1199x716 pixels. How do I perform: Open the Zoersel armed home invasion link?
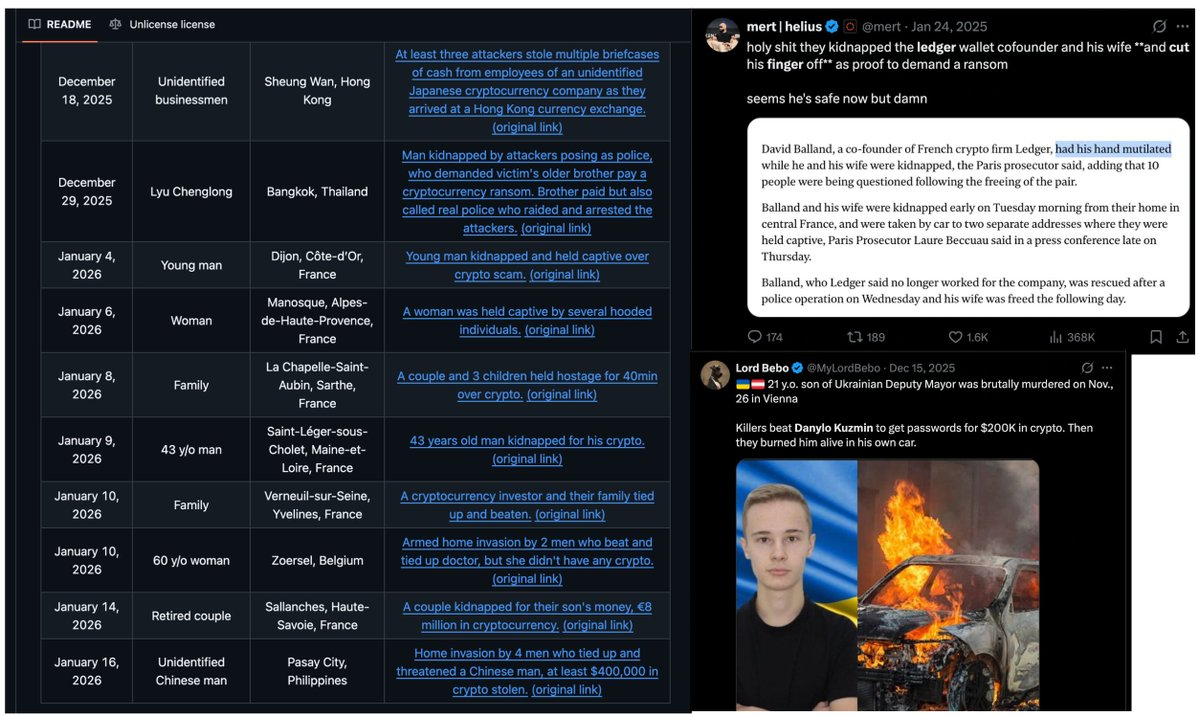(x=527, y=552)
